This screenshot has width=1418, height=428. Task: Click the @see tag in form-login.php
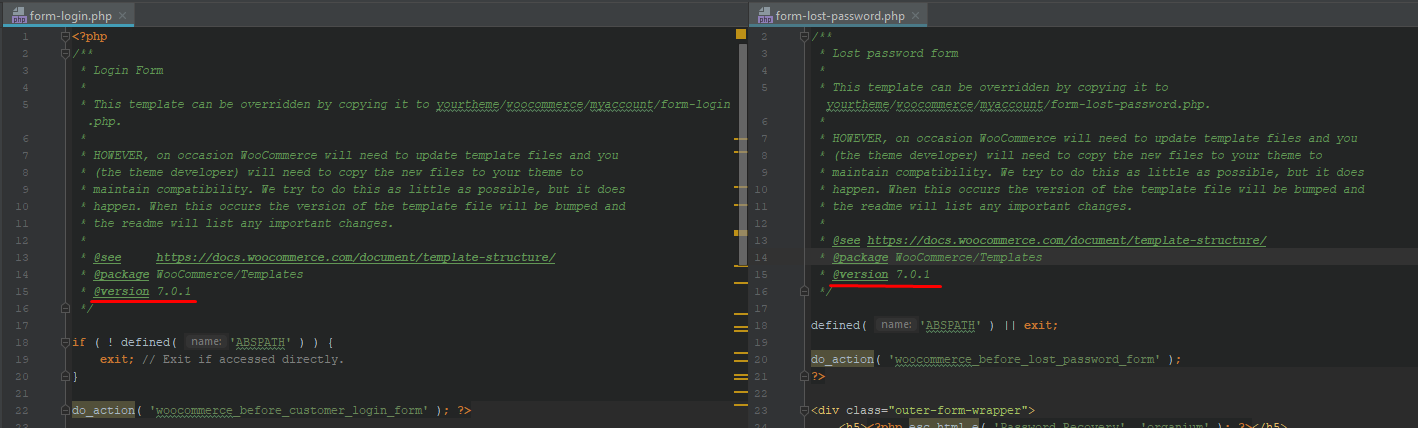pos(107,257)
